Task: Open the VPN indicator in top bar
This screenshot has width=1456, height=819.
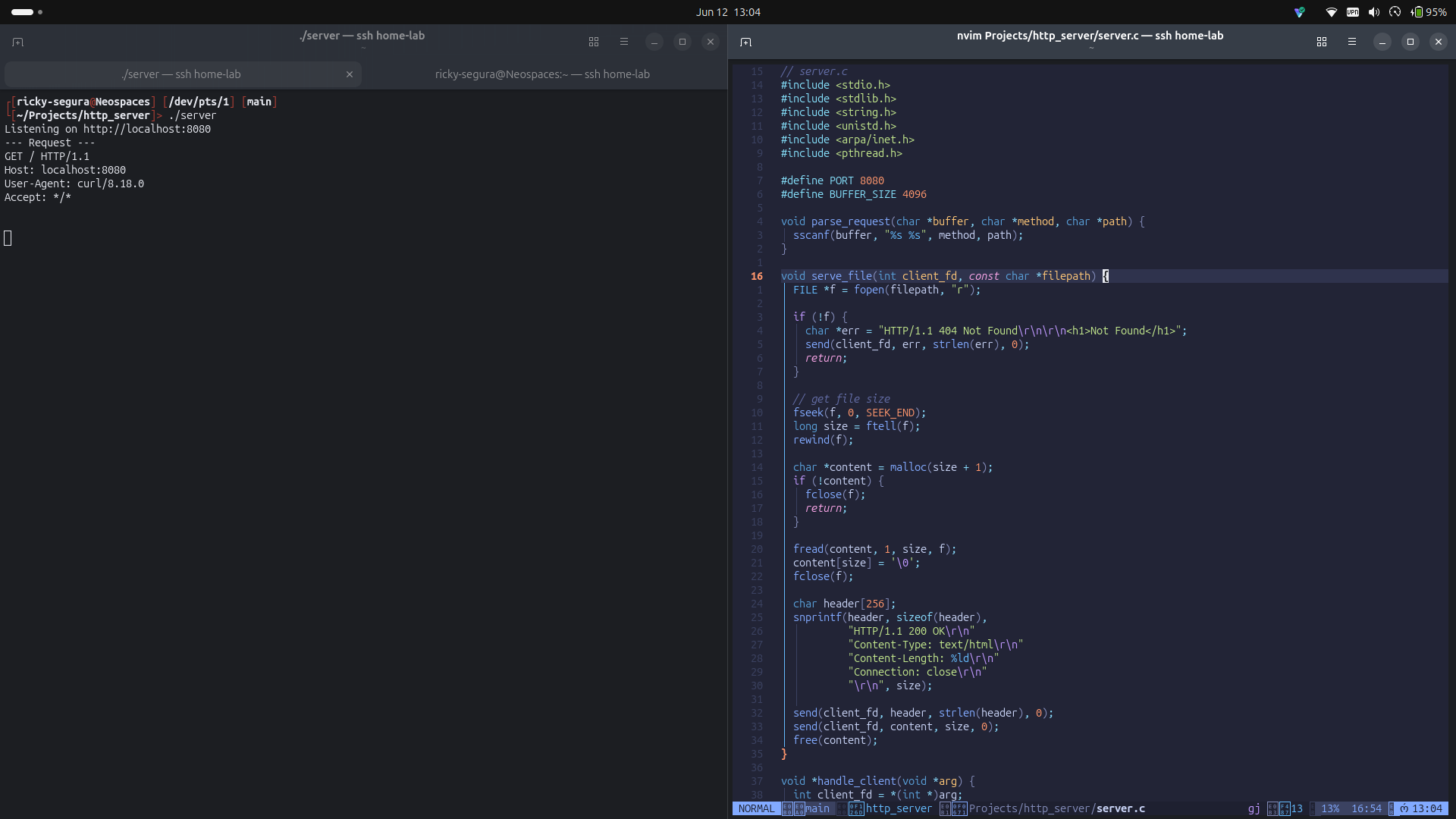Action: coord(1353,12)
